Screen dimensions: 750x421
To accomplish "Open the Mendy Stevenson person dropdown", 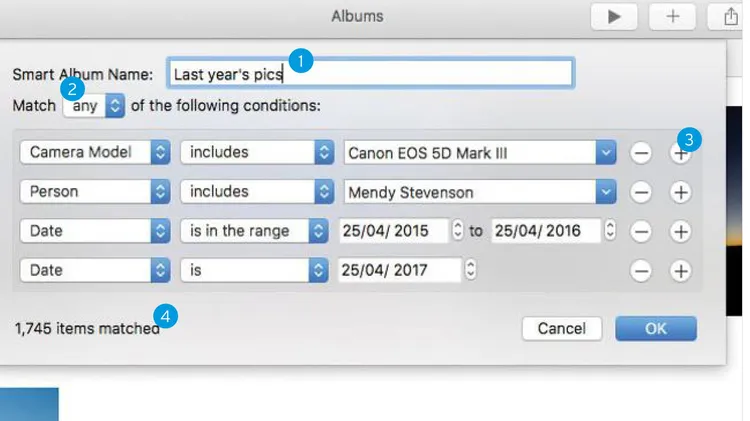I will pos(604,192).
